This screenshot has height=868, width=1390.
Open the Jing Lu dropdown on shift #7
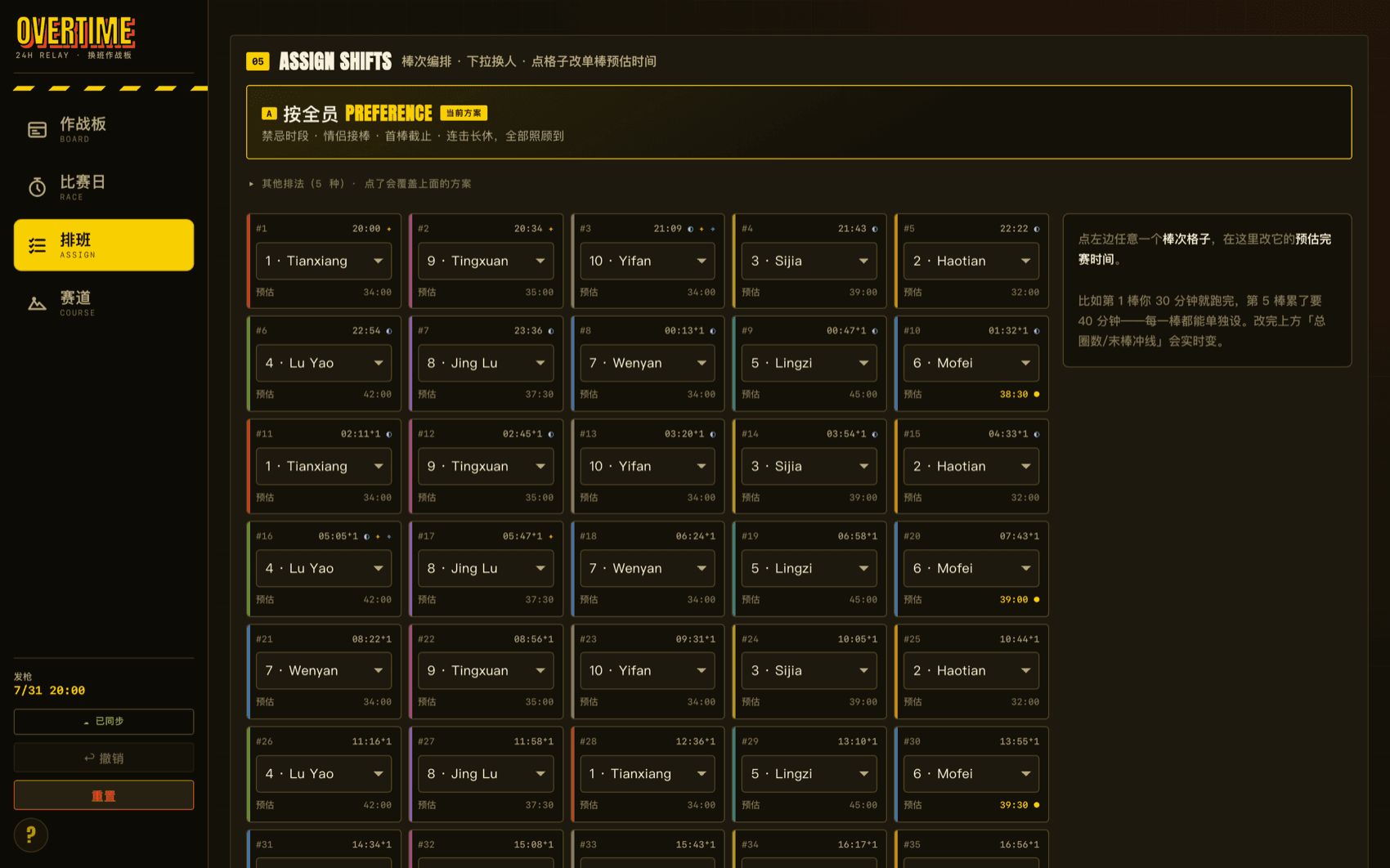(486, 363)
